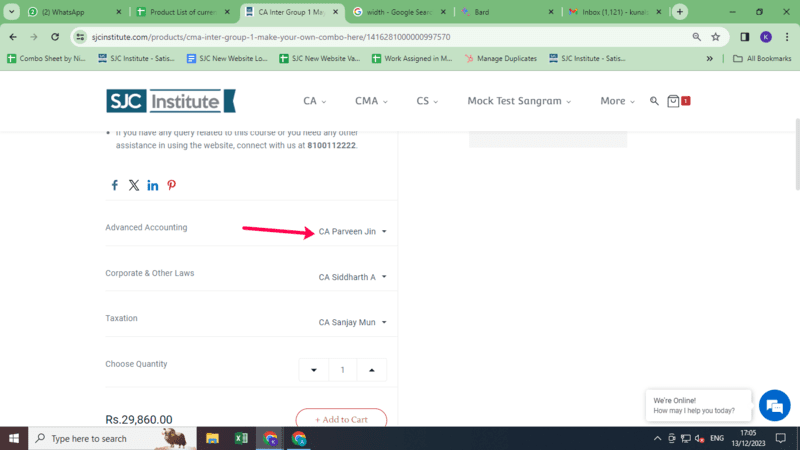Bookmark this page with star icon

tap(716, 37)
